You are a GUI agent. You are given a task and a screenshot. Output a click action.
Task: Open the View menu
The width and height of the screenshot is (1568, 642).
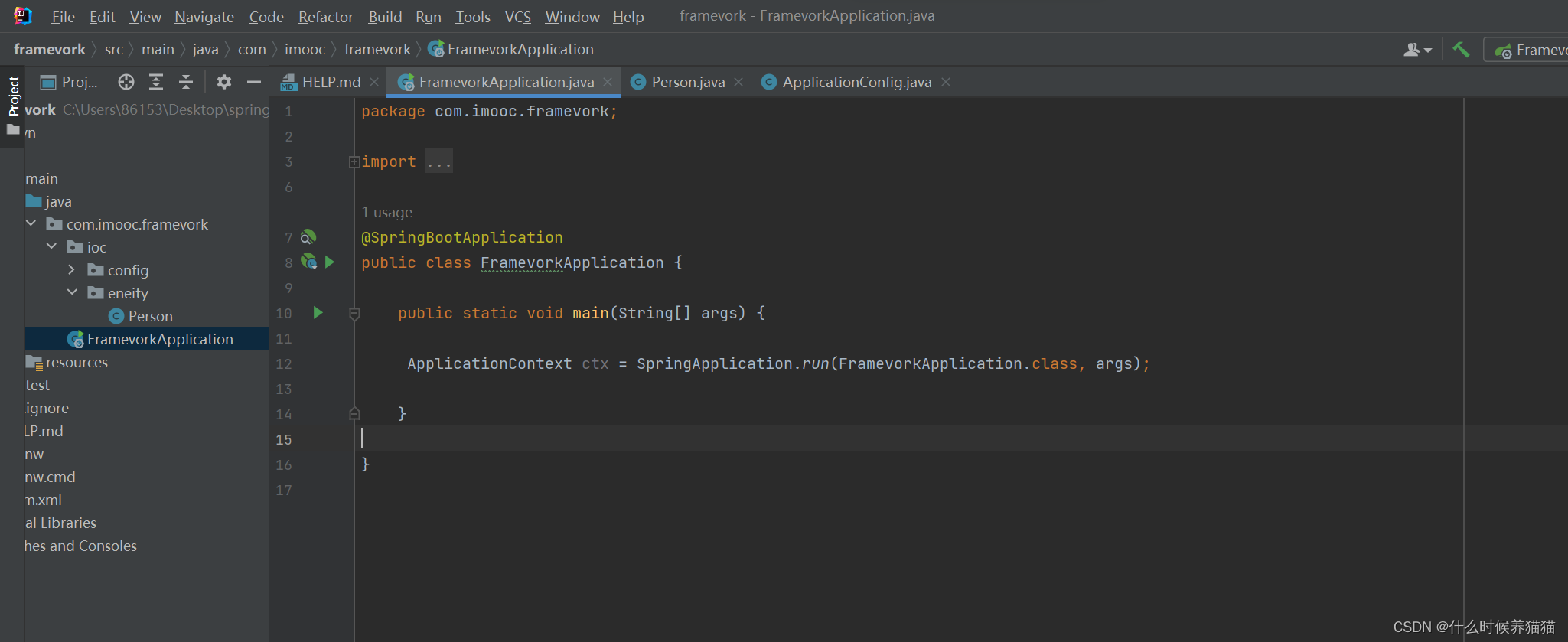[x=145, y=17]
